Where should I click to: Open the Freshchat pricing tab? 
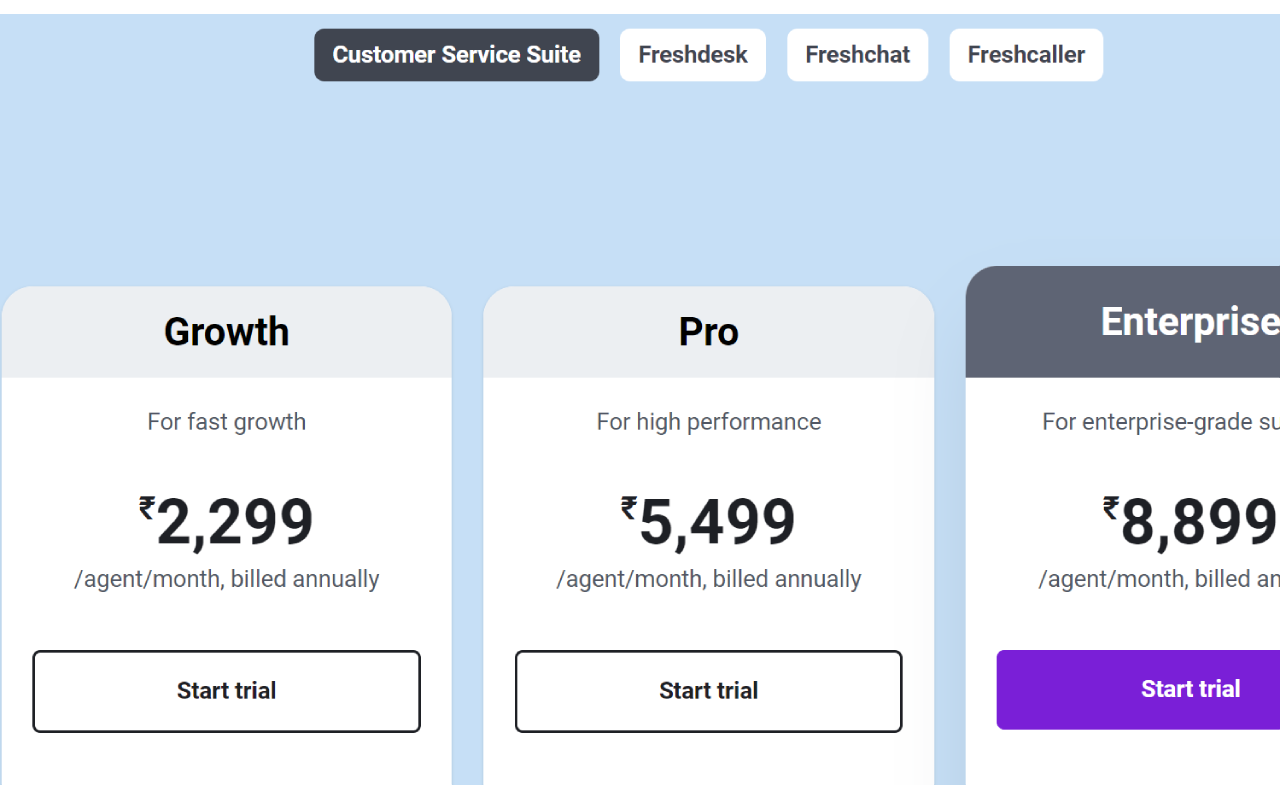pyautogui.click(x=857, y=55)
